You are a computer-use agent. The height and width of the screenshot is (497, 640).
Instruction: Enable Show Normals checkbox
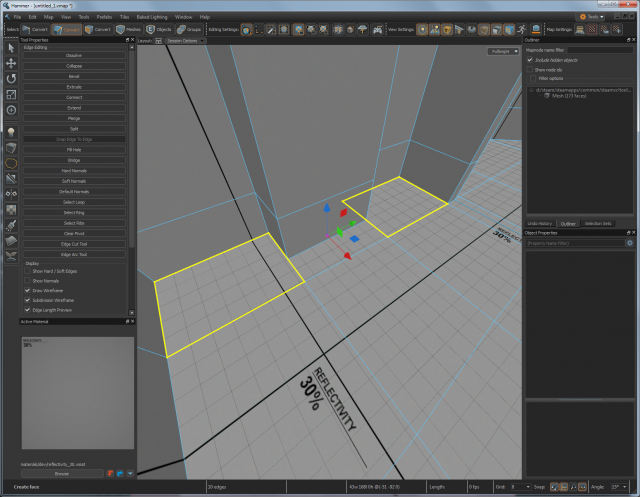(27, 281)
